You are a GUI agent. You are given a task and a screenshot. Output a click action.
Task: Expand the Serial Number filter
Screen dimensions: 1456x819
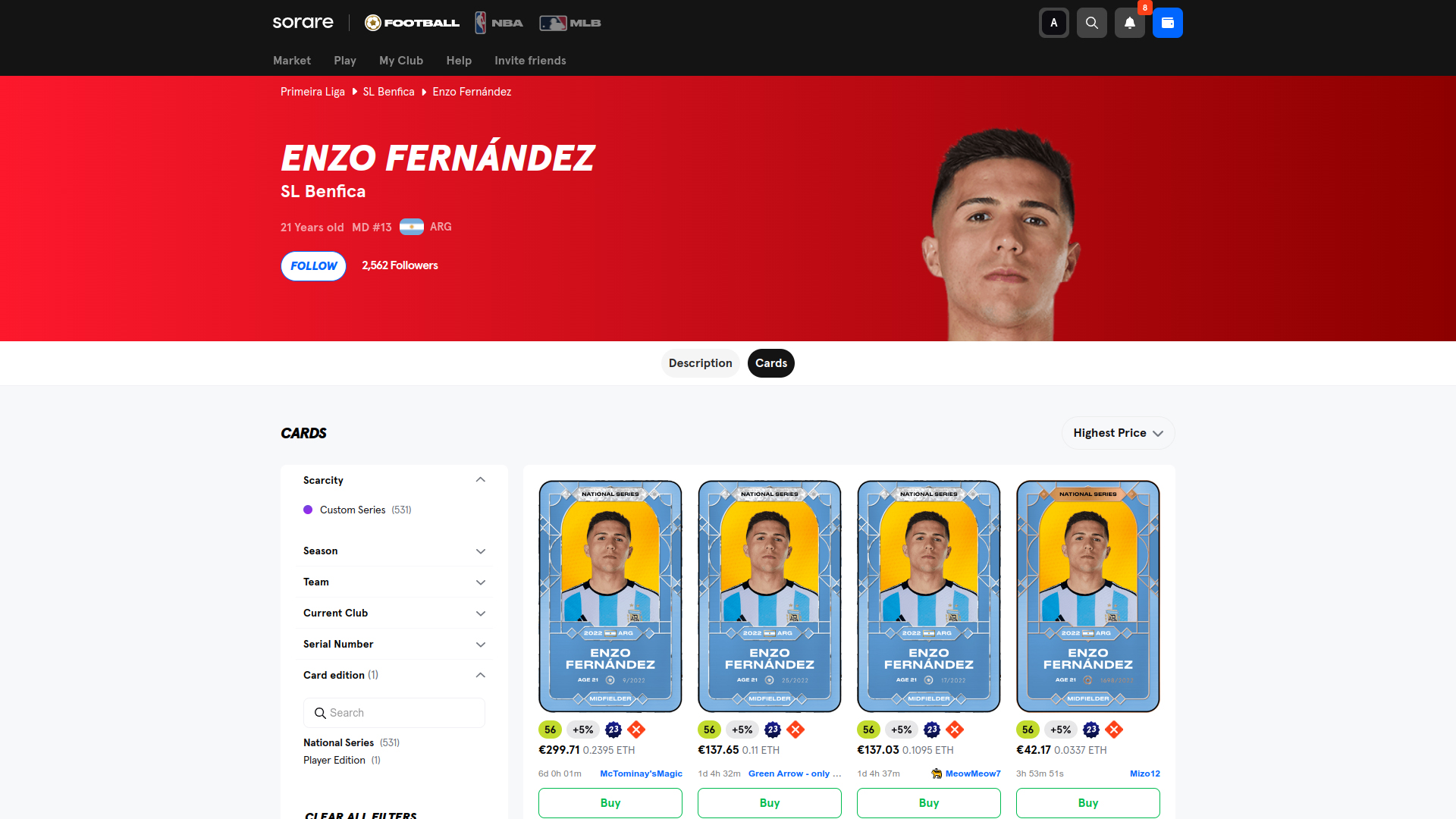(394, 644)
